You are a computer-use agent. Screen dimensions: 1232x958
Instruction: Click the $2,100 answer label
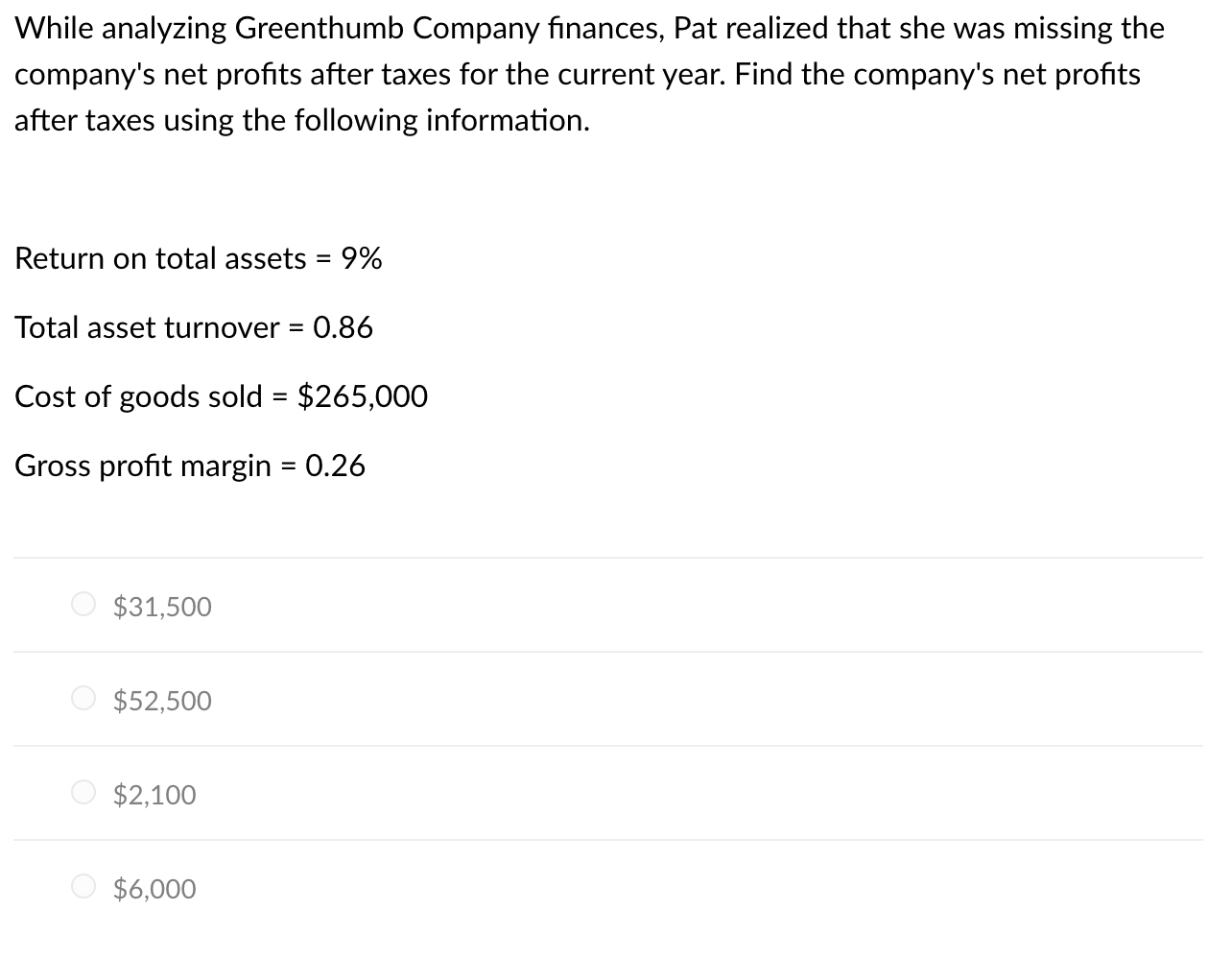(154, 794)
